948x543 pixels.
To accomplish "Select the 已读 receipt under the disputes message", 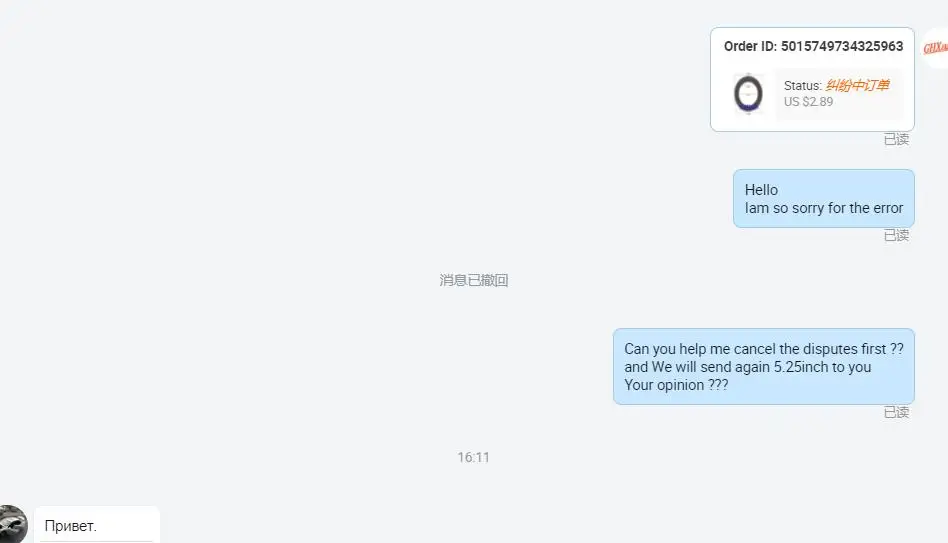I will click(896, 412).
